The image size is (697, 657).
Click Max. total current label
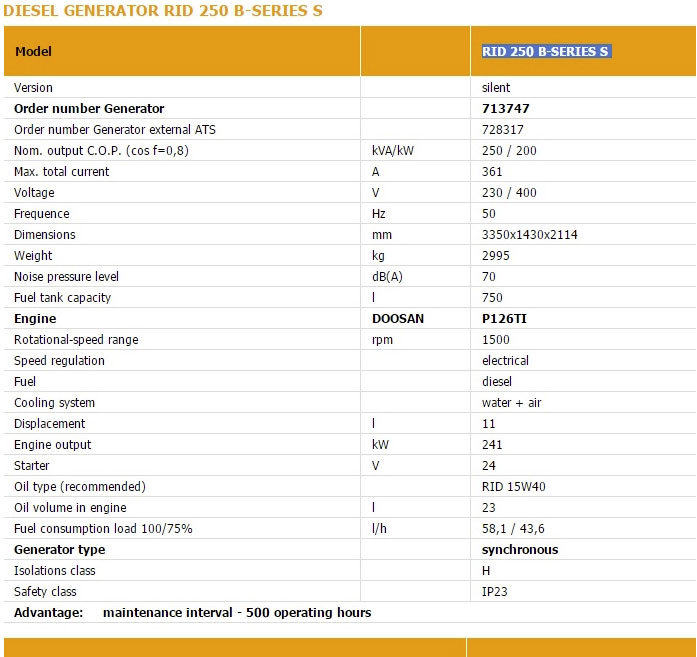(x=61, y=172)
